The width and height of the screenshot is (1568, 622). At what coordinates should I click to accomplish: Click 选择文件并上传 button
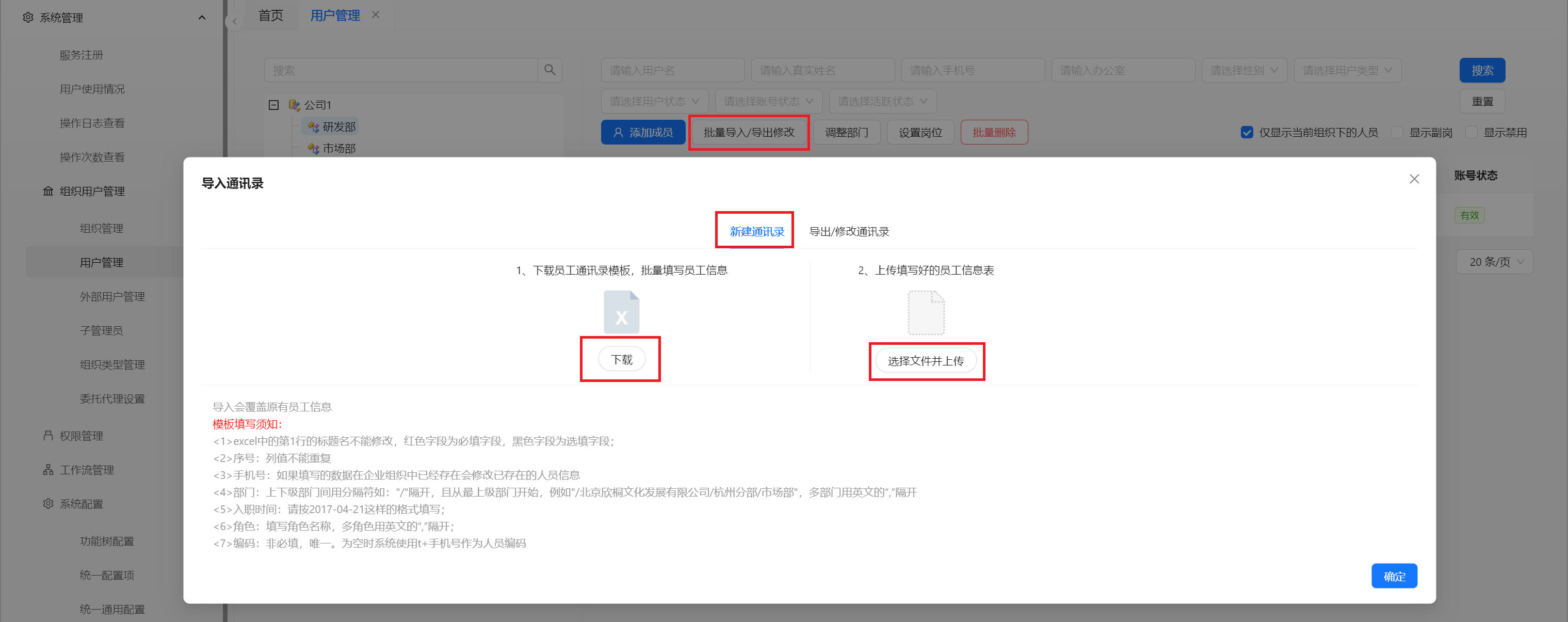pos(925,361)
